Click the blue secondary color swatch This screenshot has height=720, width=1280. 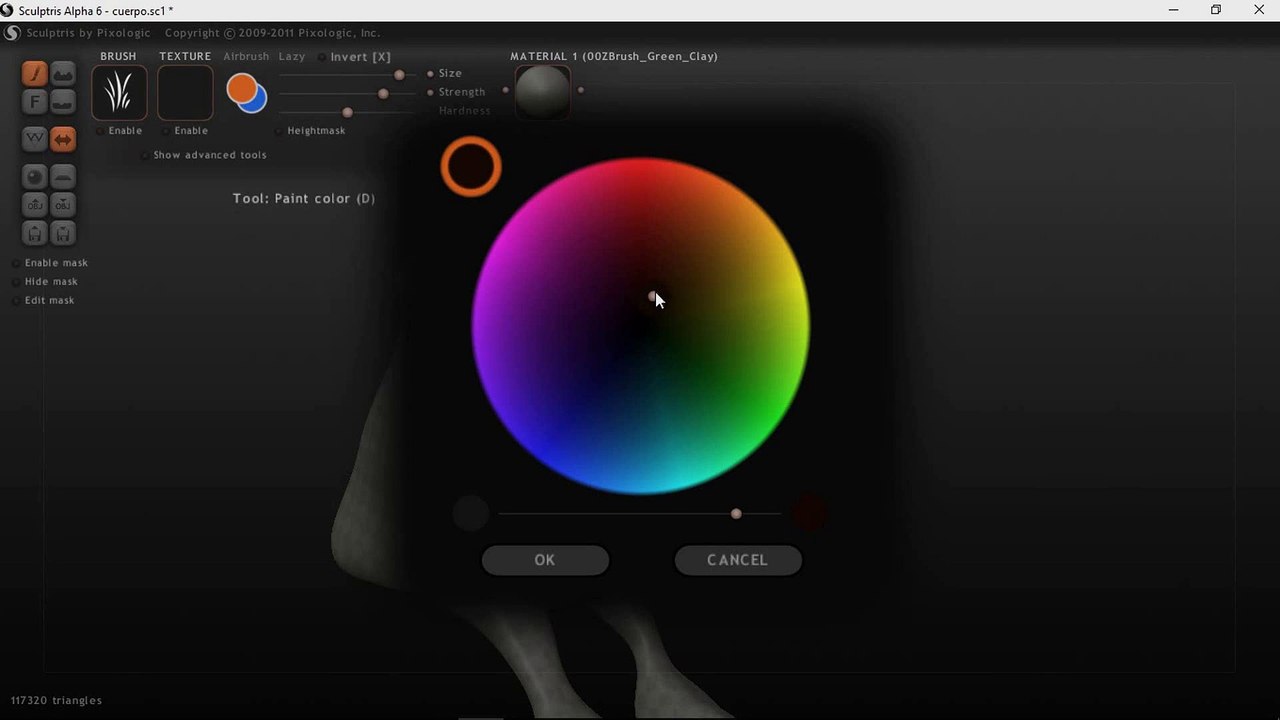coord(258,103)
